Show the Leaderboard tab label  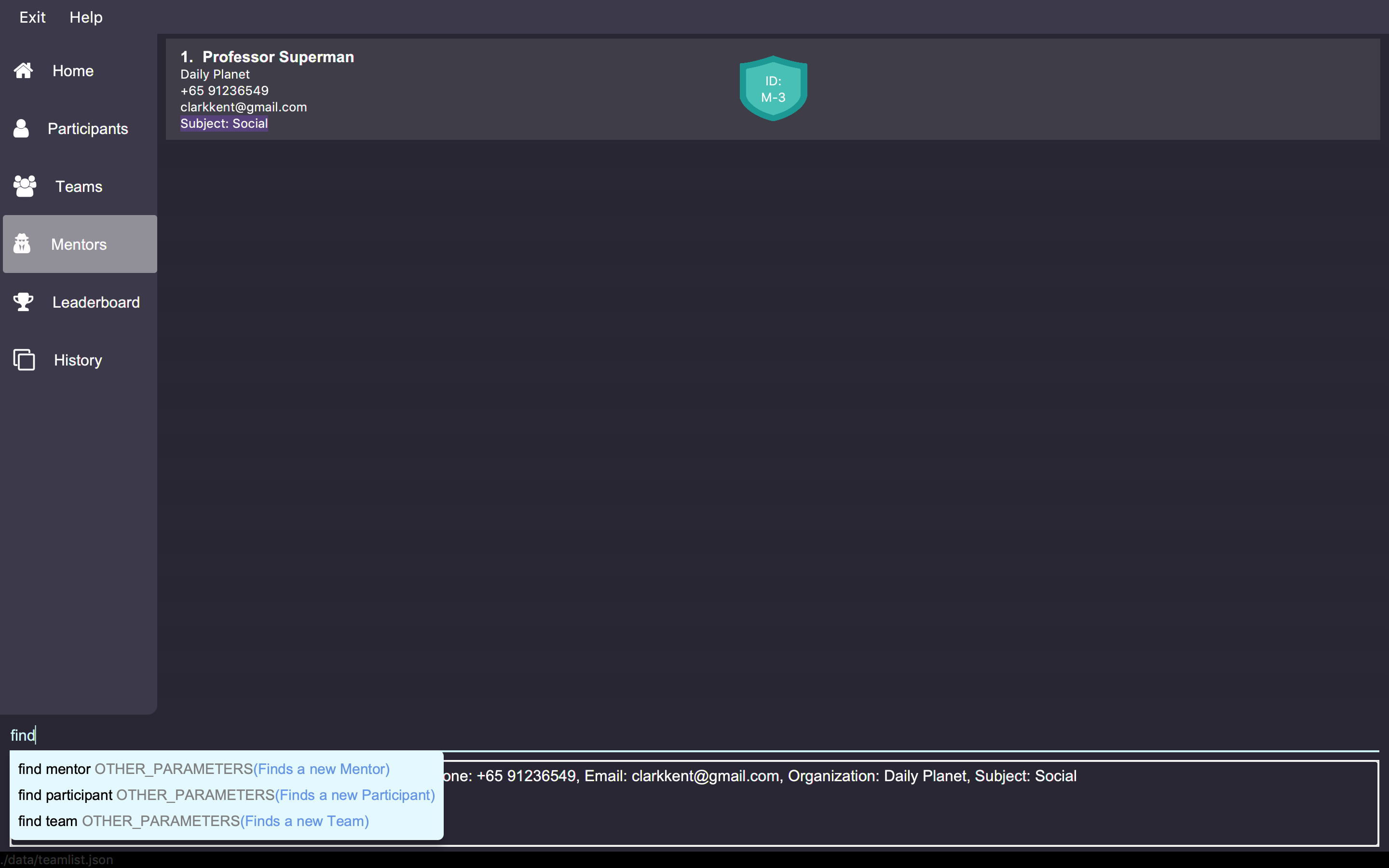click(x=96, y=302)
